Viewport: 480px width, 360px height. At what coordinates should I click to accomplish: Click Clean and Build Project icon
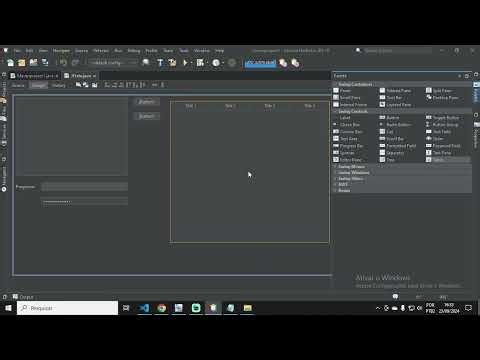click(x=172, y=62)
